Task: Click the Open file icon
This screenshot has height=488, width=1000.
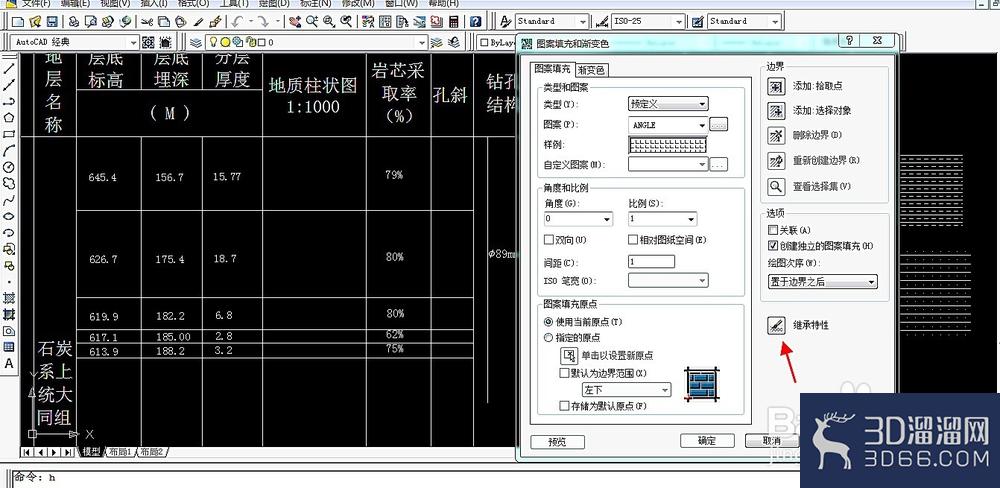Action: pyautogui.click(x=35, y=22)
